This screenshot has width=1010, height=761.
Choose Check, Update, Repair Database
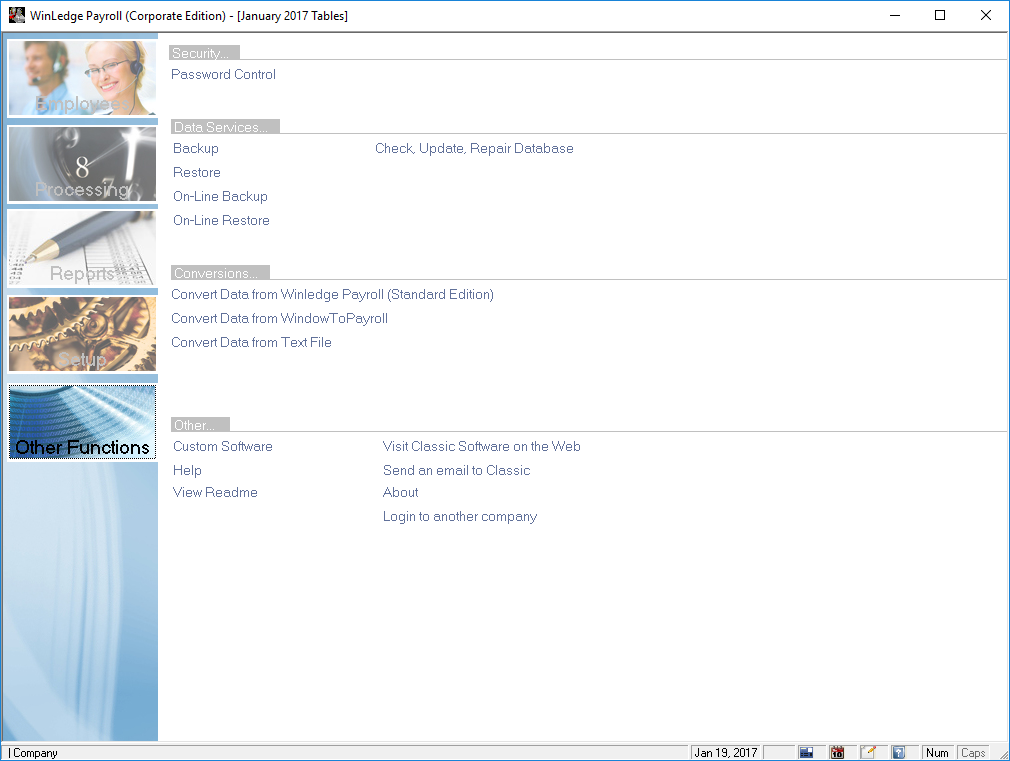pos(474,149)
